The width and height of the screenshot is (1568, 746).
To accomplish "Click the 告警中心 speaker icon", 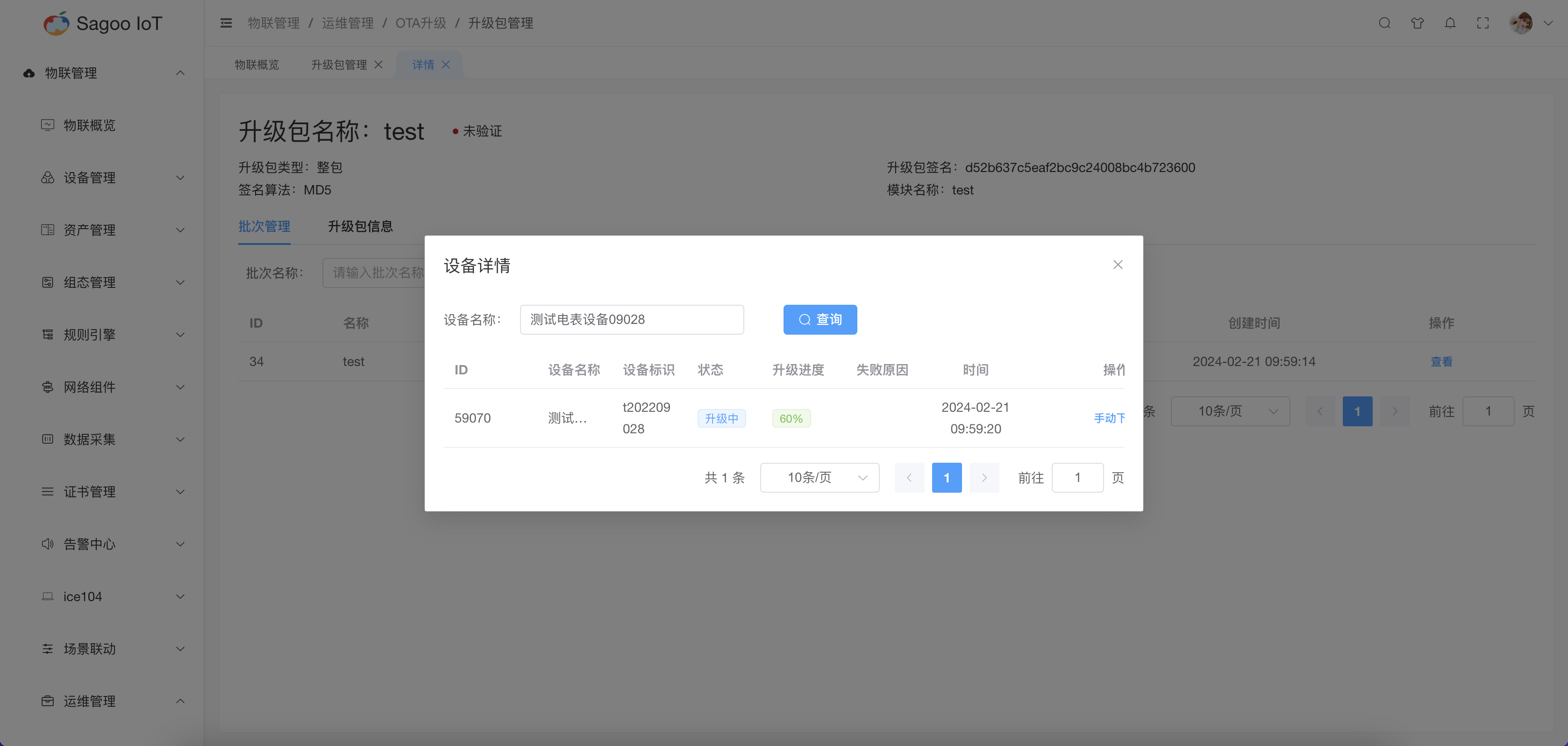I will point(48,544).
